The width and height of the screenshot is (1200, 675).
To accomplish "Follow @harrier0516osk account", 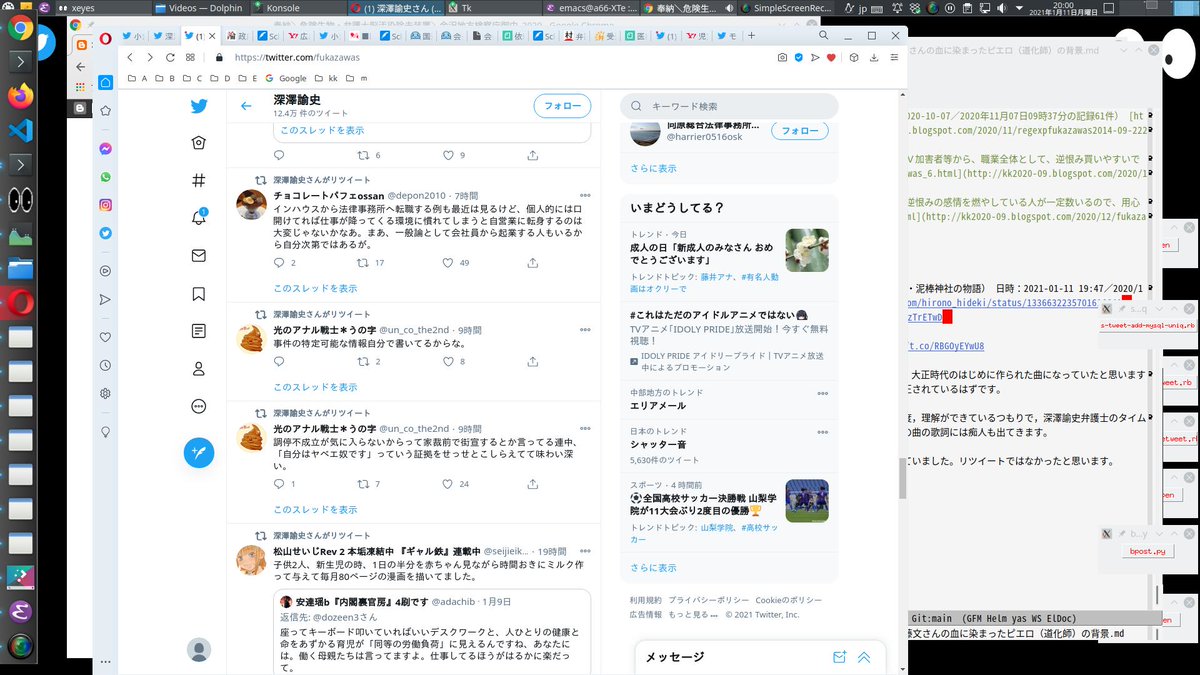I will [799, 131].
